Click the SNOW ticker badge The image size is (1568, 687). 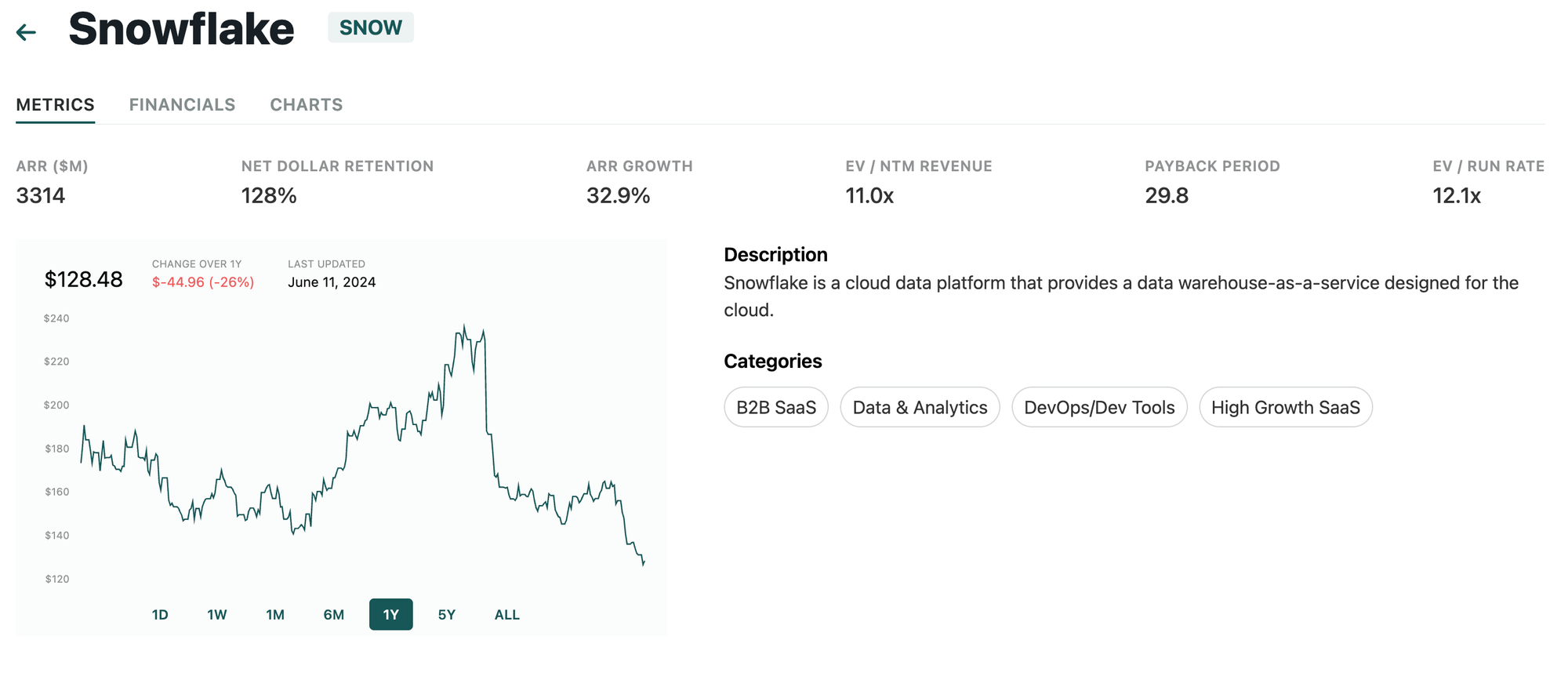tap(371, 27)
